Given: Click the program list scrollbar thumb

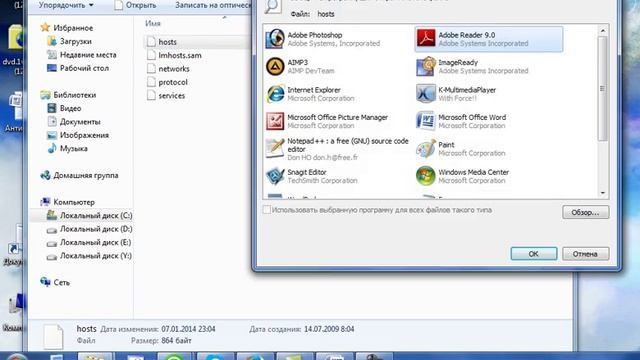Looking at the screenshot, I should point(602,89).
